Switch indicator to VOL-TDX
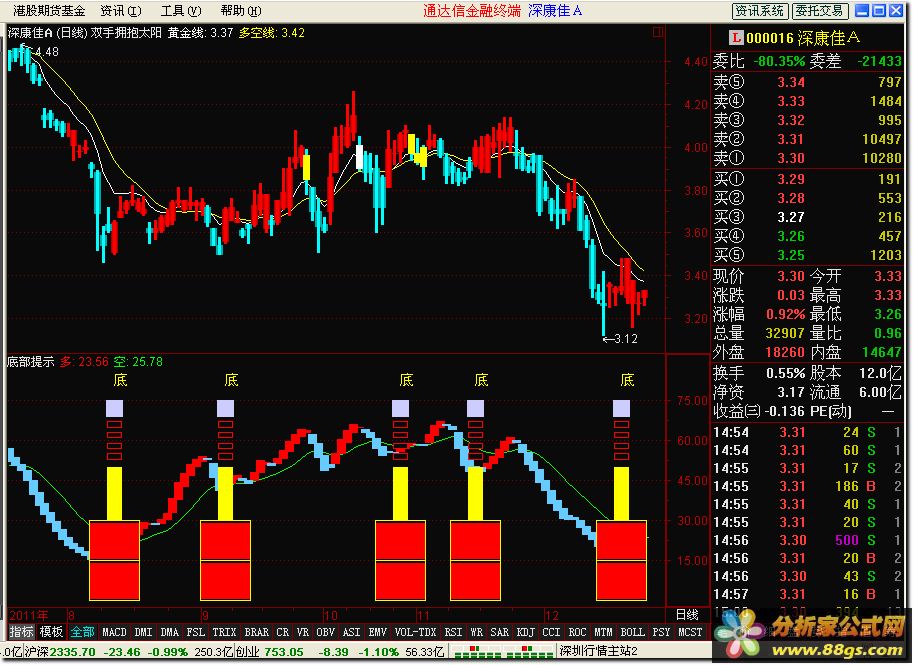Screen dimensions: 914x665 click(416, 632)
